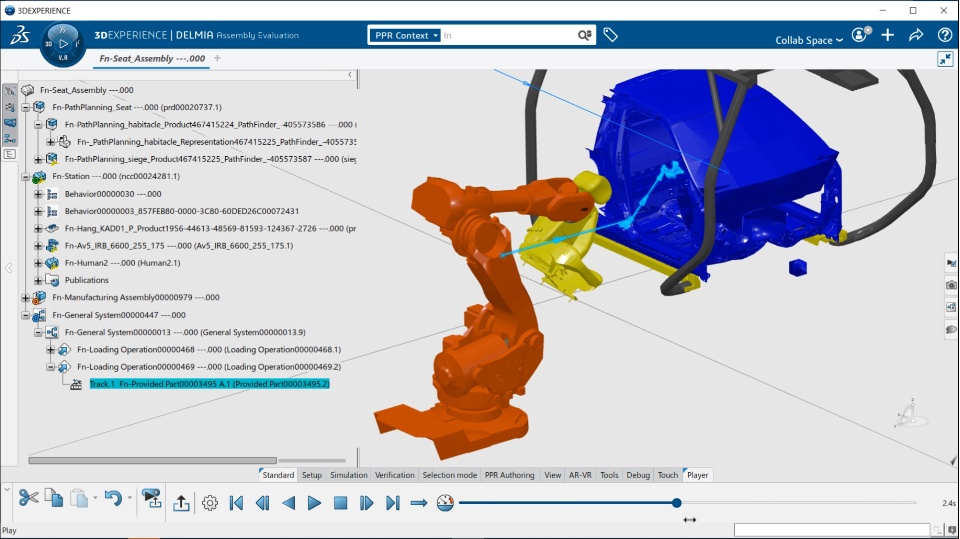Step backward one frame
The image size is (960, 539).
pyautogui.click(x=263, y=503)
